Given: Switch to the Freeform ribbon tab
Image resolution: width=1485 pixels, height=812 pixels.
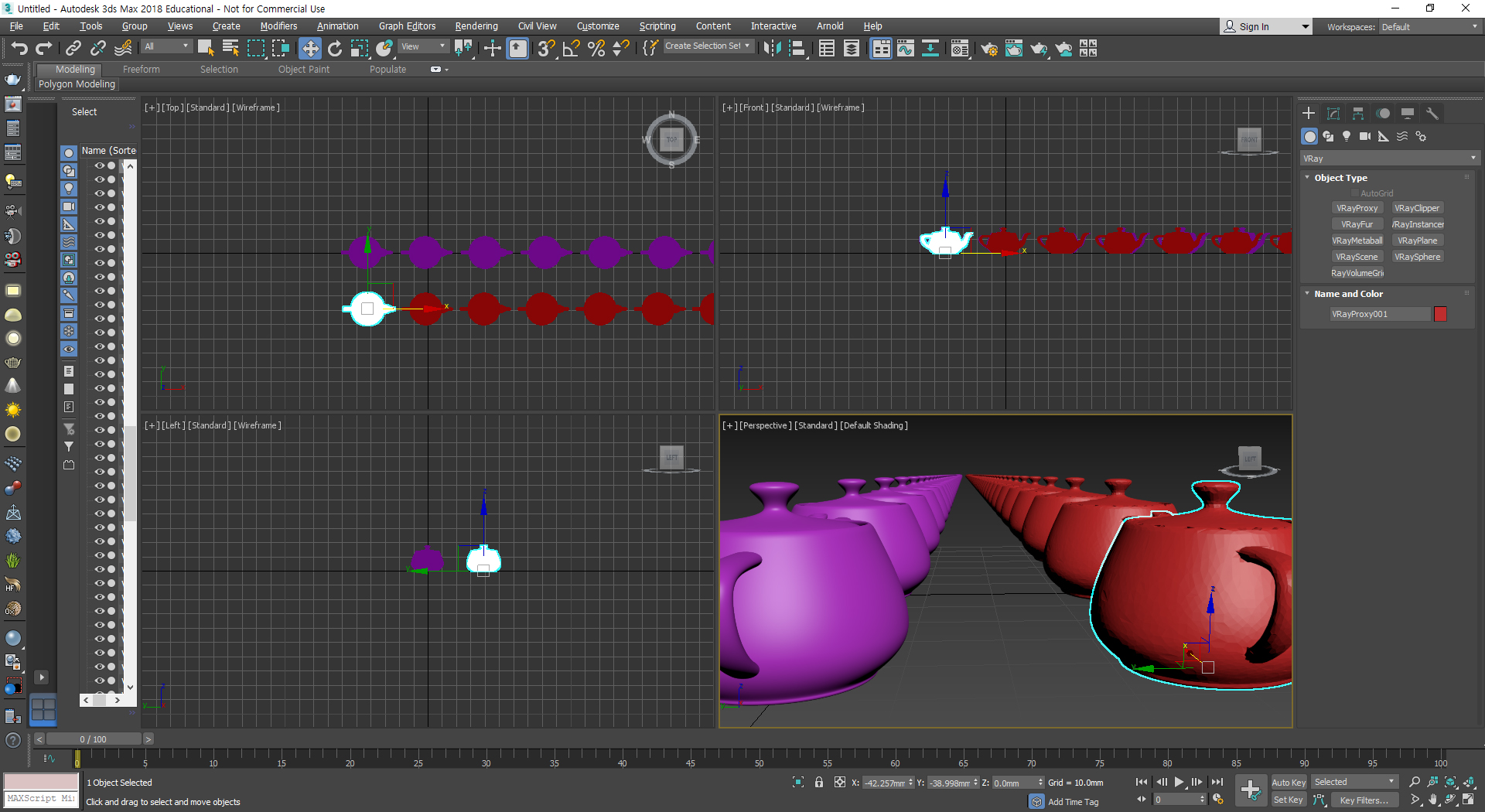Looking at the screenshot, I should (x=141, y=70).
